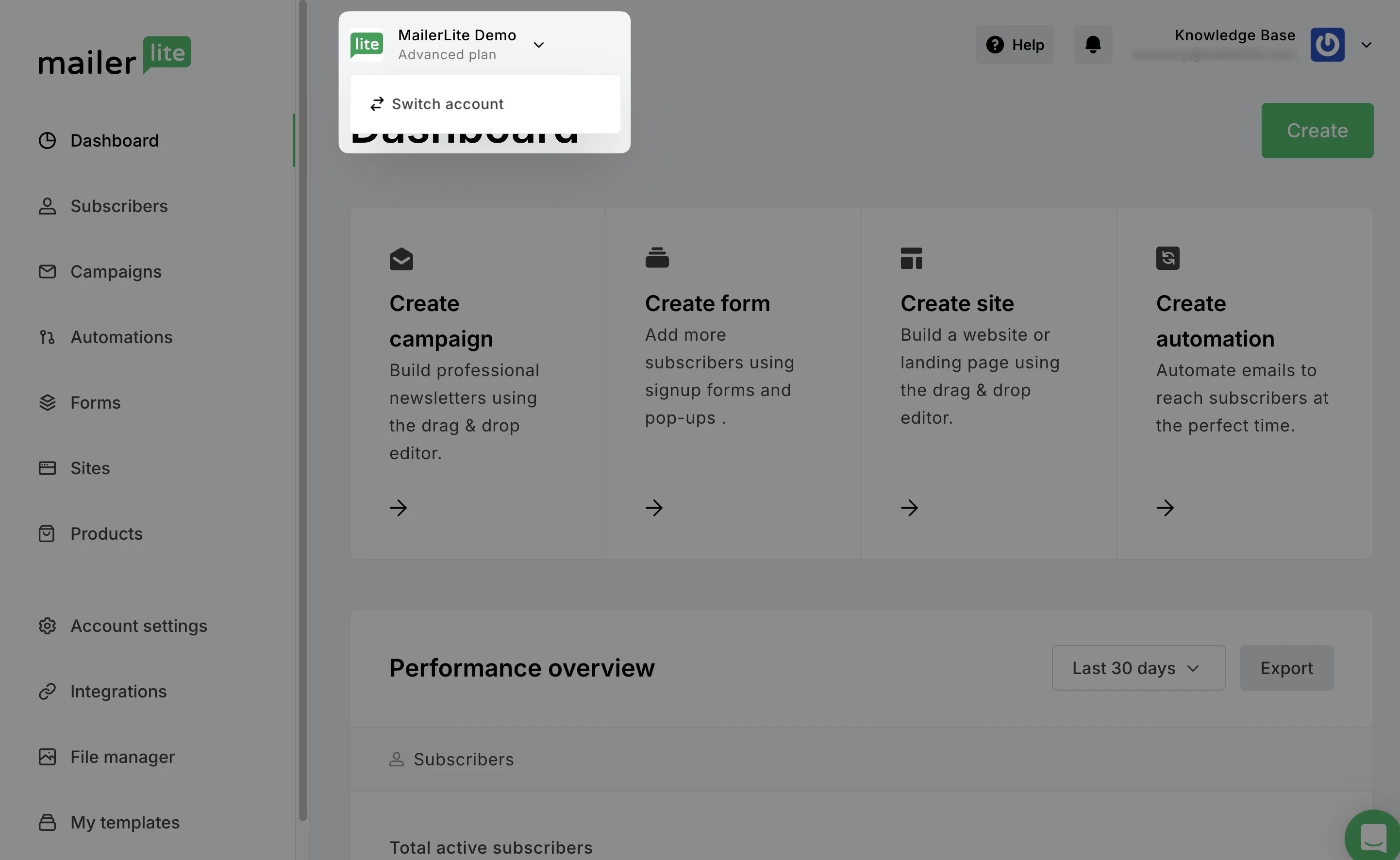
Task: Click the Create form card heading
Action: [x=707, y=303]
